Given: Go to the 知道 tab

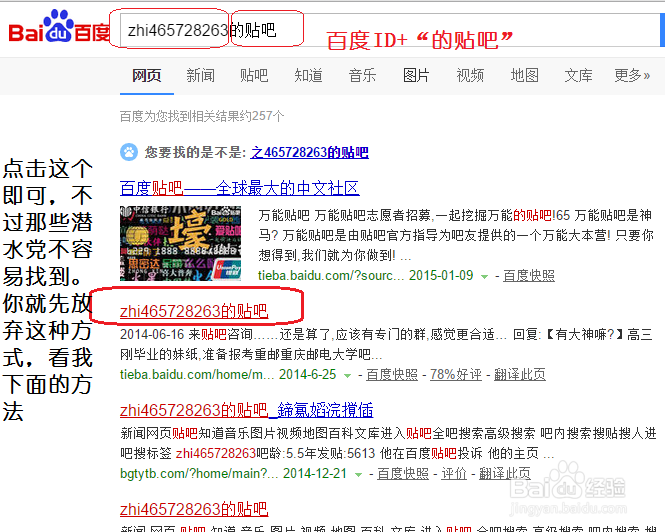Looking at the screenshot, I should pos(308,76).
